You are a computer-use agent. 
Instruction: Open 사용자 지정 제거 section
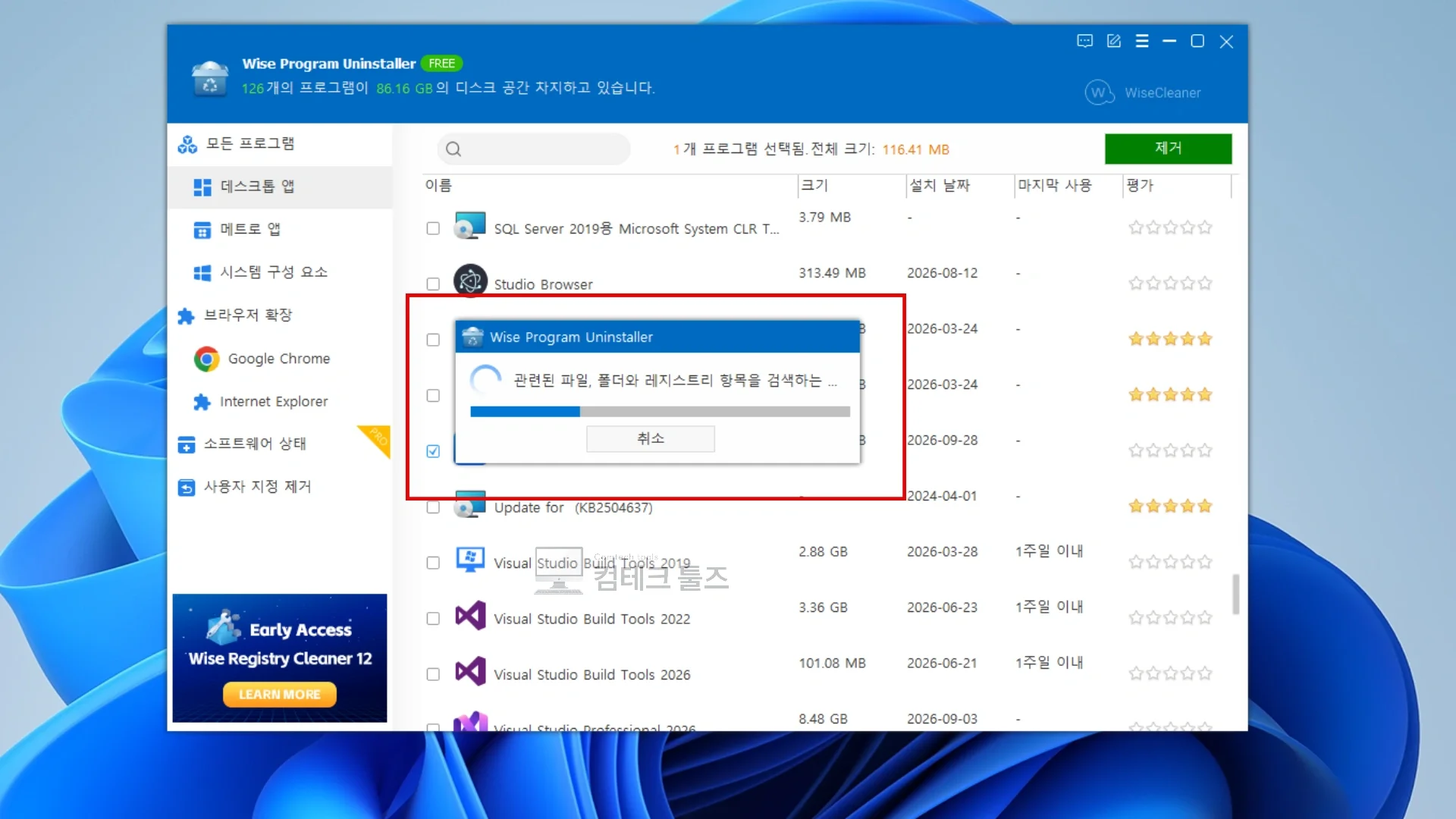coord(280,487)
